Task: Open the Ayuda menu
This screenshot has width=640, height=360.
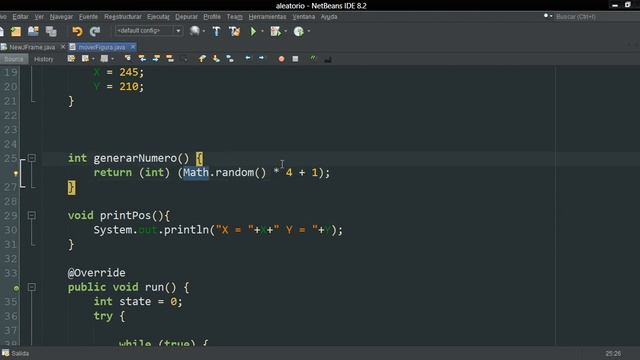Action: pos(329,17)
